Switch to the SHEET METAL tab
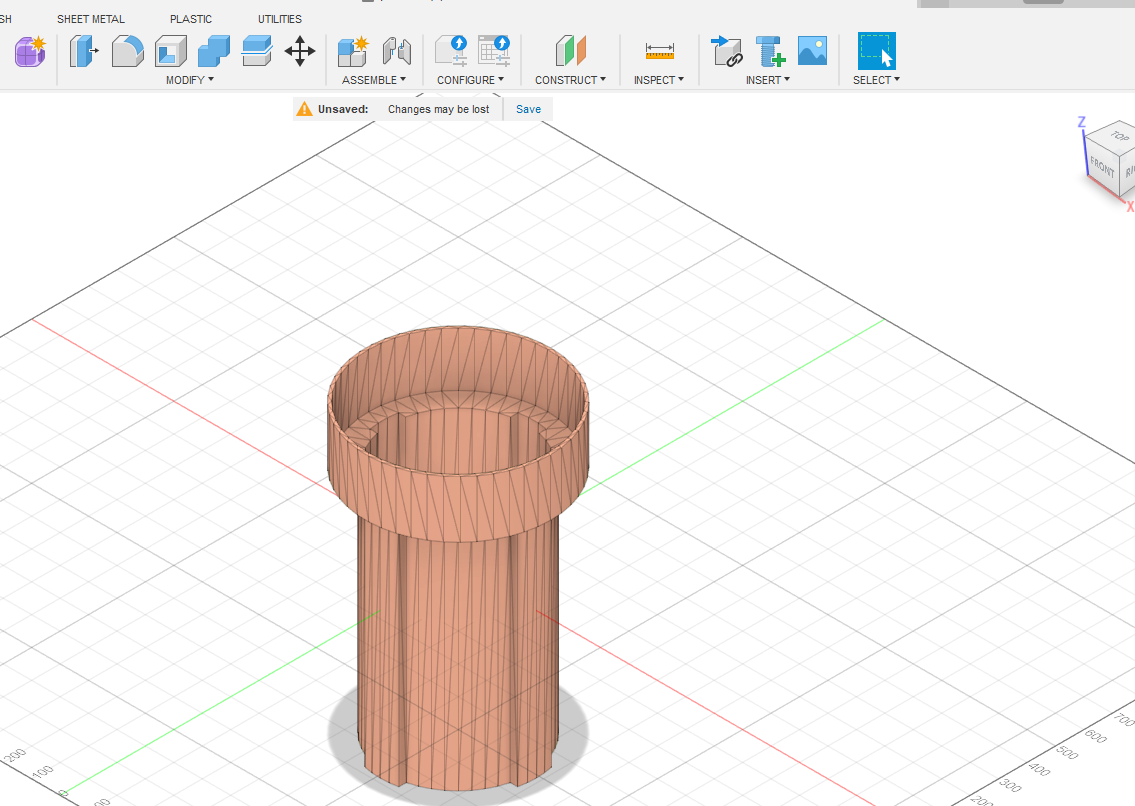Screen dimensions: 1135x806 (x=91, y=19)
